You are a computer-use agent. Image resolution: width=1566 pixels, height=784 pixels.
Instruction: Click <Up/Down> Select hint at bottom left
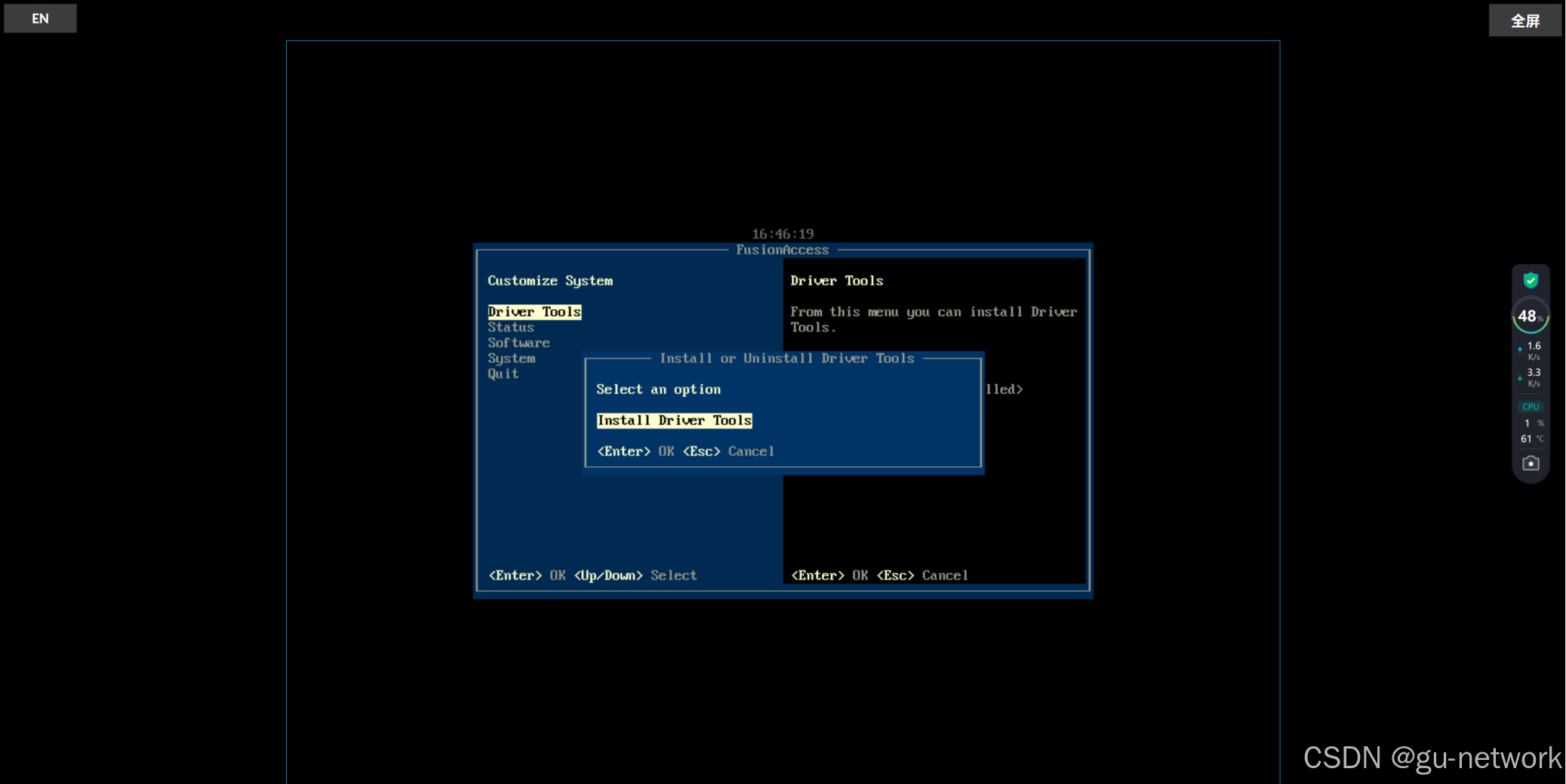(x=635, y=575)
